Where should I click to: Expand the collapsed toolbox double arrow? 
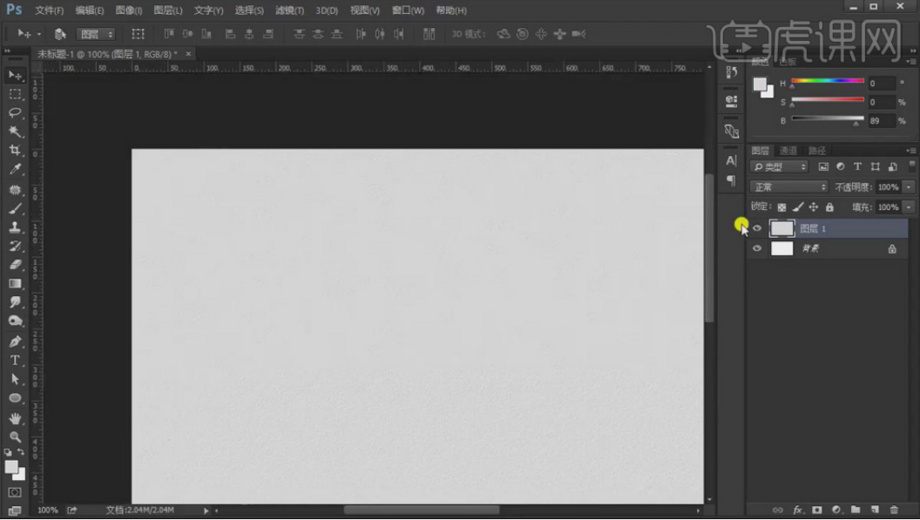tap(8, 51)
